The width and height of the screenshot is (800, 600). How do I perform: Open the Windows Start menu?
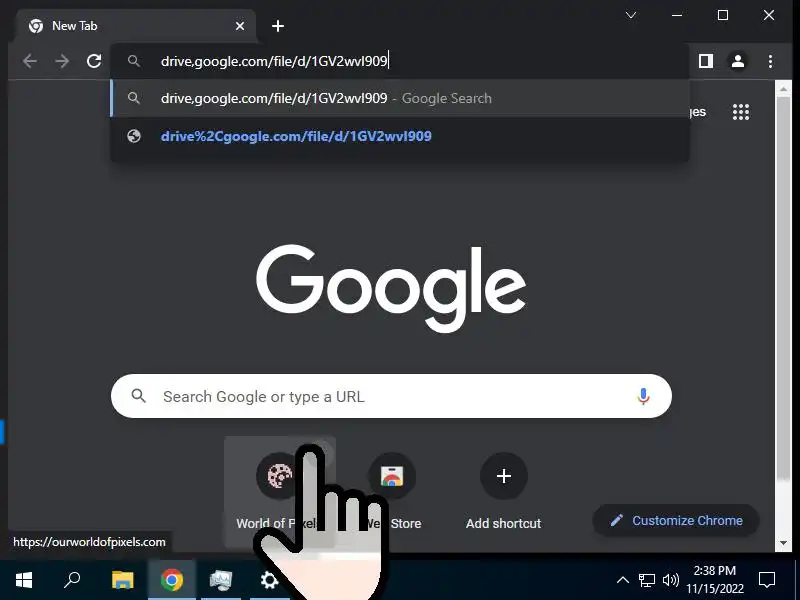click(24, 580)
